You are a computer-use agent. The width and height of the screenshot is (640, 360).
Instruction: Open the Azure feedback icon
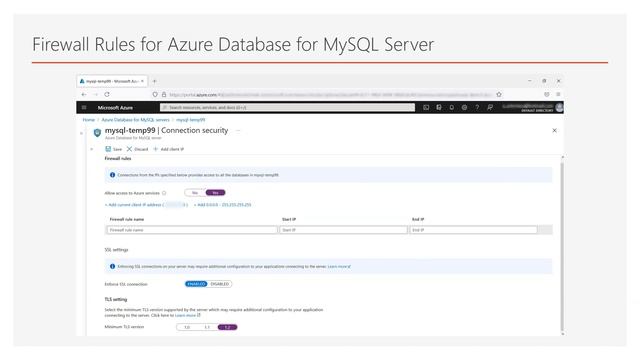490,107
